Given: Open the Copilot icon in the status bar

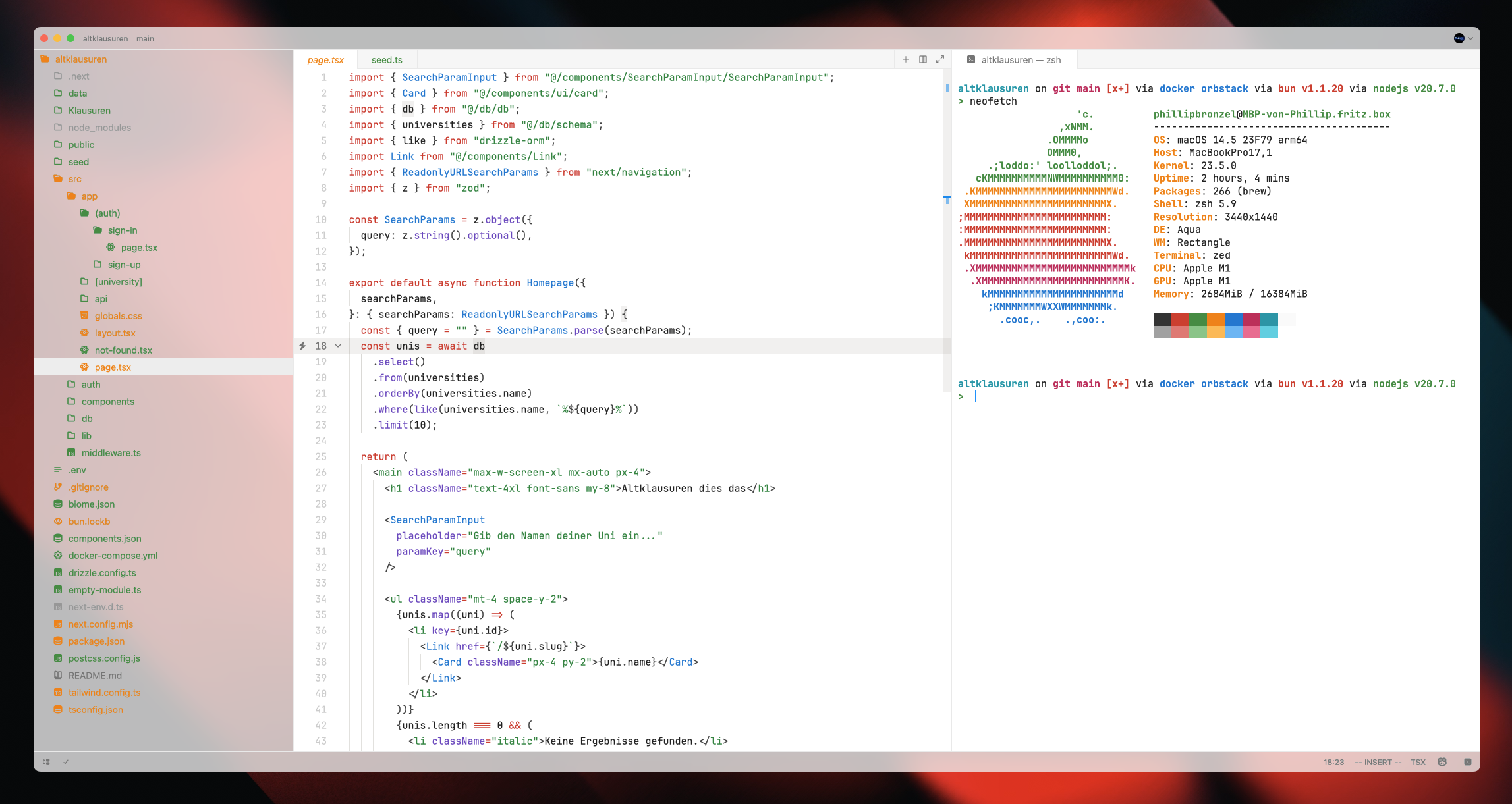Looking at the screenshot, I should point(1442,762).
